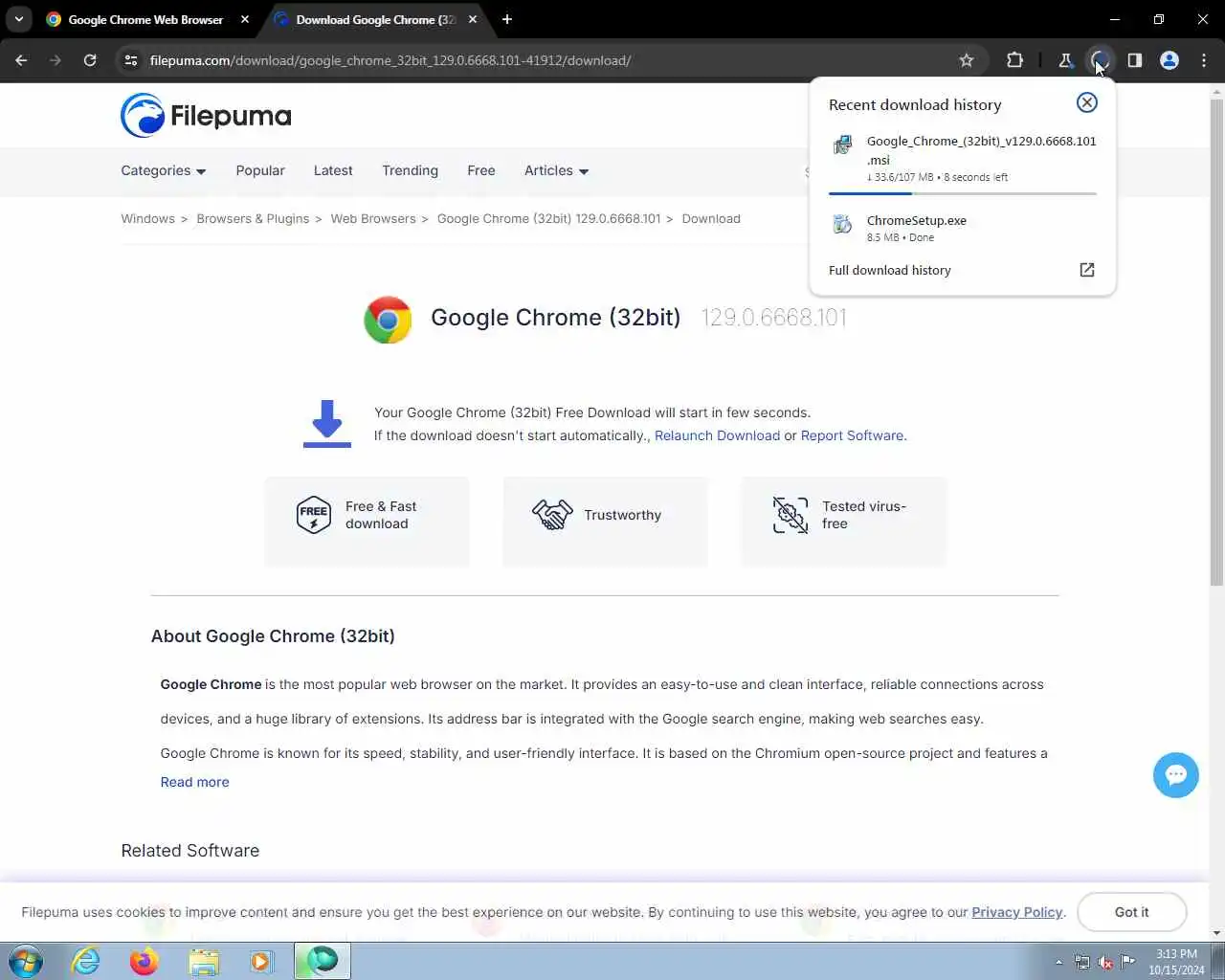Viewport: 1225px width, 980px height.
Task: Click the taskbar clock showing 3:13 PM
Action: (1176, 962)
